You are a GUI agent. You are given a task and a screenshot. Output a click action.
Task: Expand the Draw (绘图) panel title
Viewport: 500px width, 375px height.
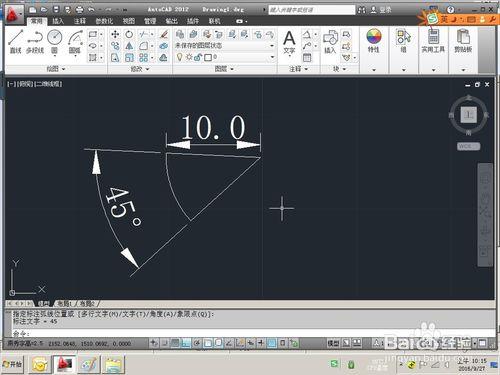point(56,69)
